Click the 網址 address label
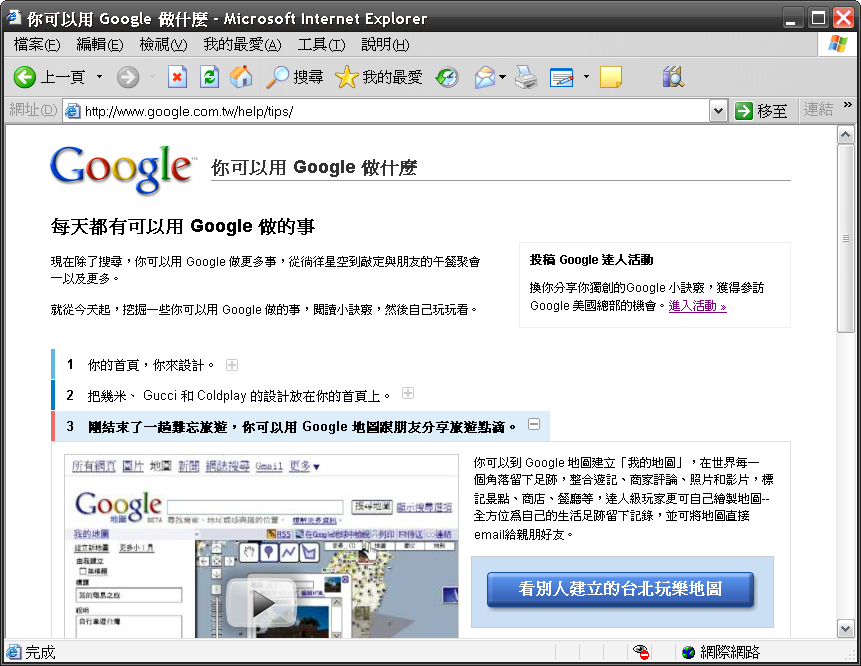The image size is (861, 666). coord(33,110)
